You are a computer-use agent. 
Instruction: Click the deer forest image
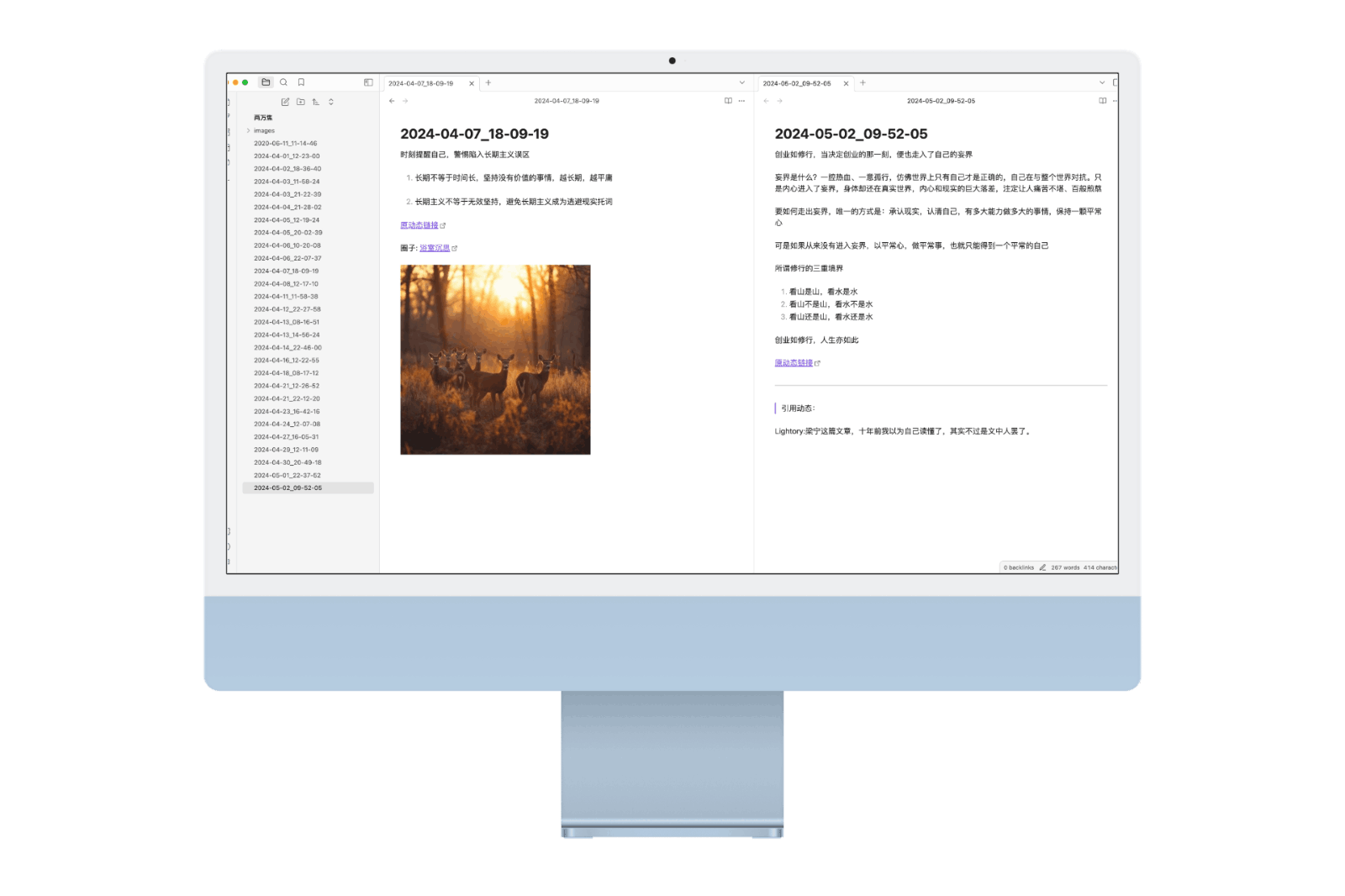coord(495,360)
